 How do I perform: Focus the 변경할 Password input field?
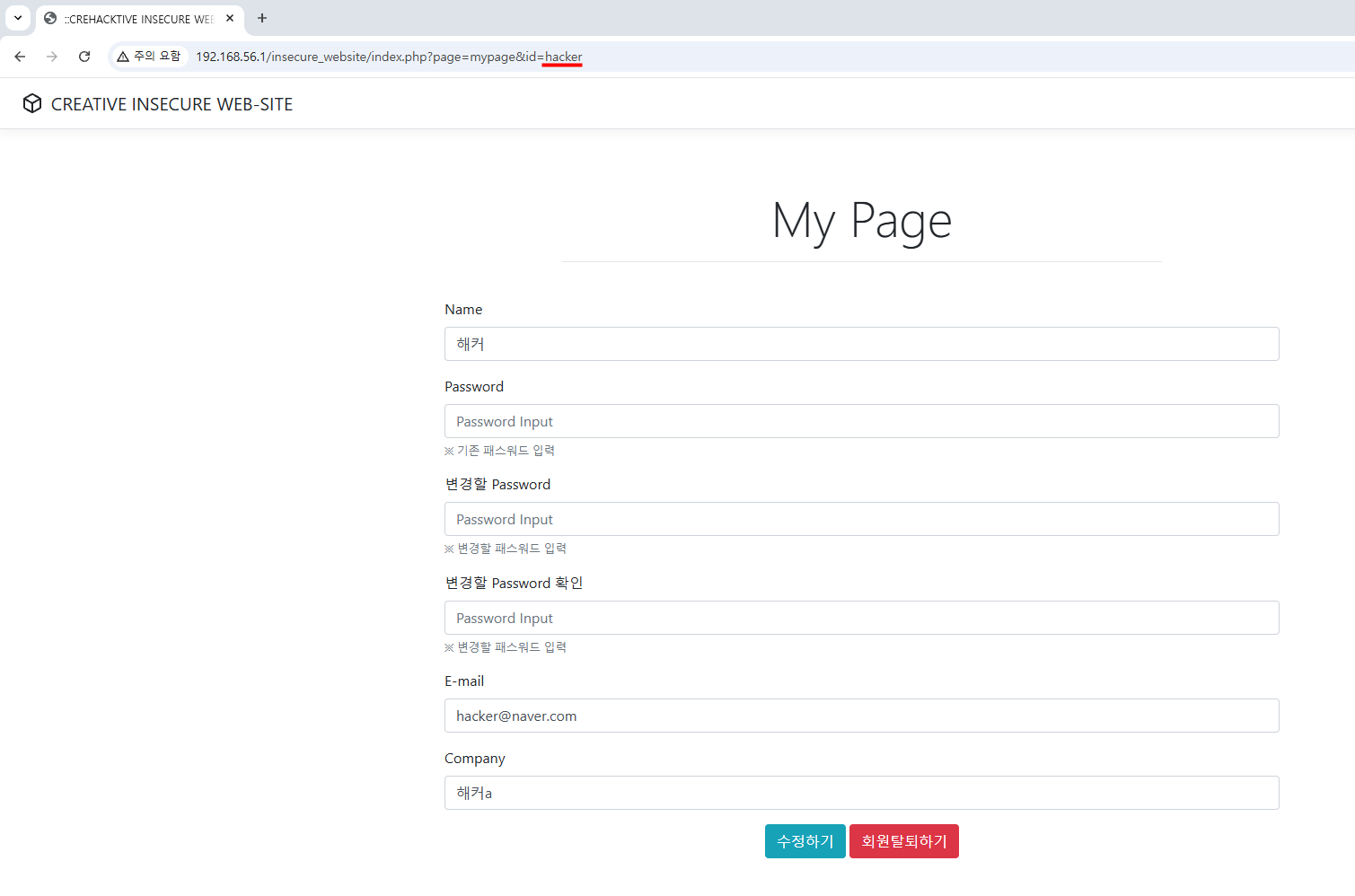pyautogui.click(x=861, y=519)
